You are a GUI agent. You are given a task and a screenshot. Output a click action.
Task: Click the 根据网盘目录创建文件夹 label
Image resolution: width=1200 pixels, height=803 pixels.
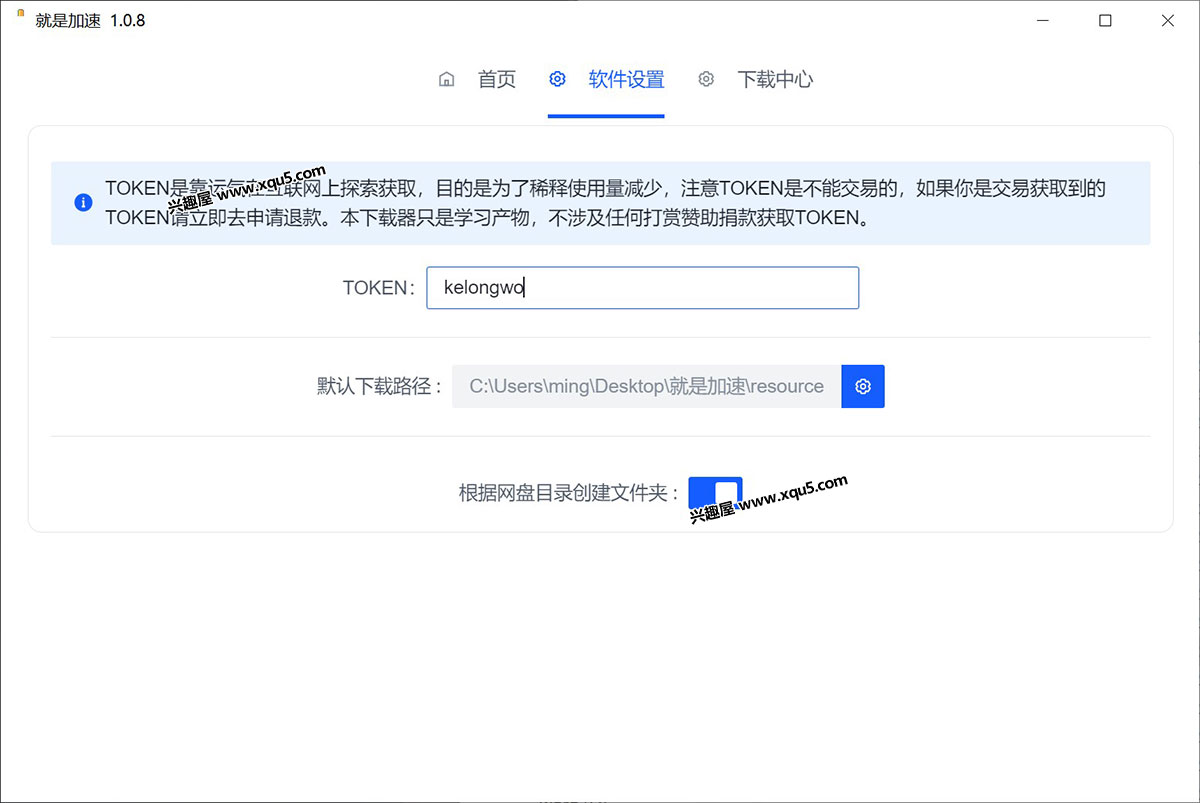coord(569,493)
